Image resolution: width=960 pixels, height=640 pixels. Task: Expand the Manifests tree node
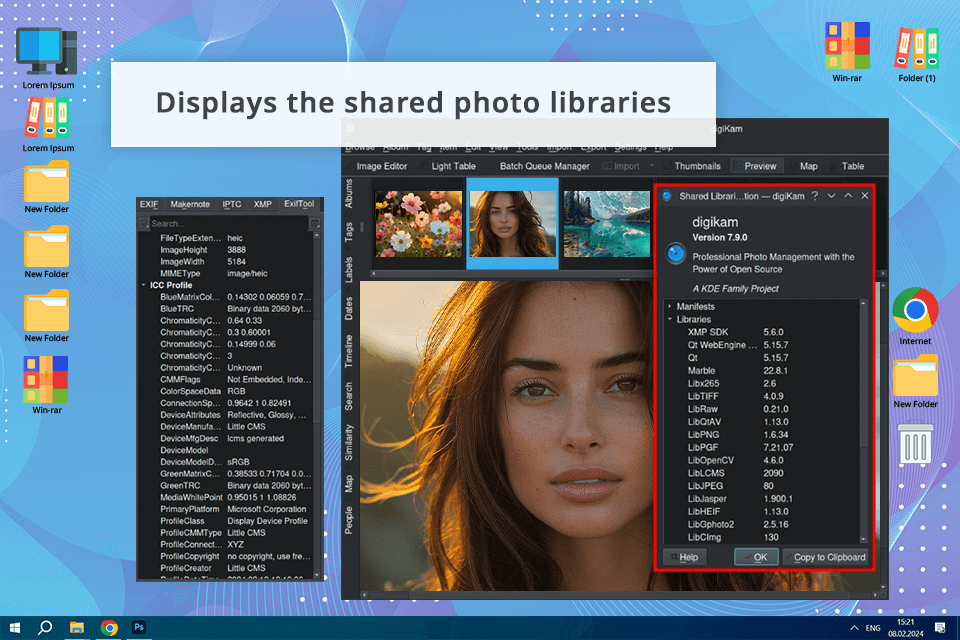(x=670, y=306)
